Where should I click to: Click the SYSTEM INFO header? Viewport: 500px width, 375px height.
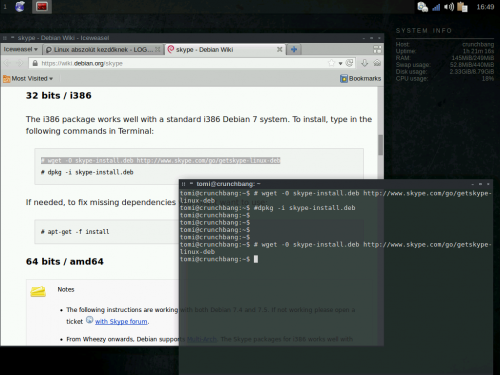(x=424, y=31)
